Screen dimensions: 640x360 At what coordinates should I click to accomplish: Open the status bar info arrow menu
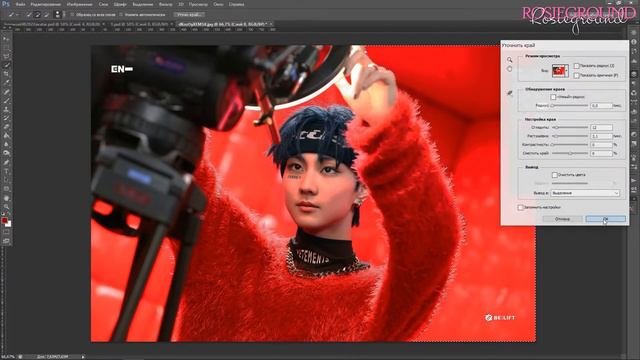click(x=83, y=357)
